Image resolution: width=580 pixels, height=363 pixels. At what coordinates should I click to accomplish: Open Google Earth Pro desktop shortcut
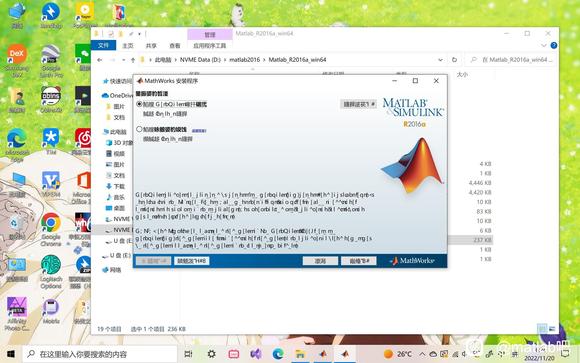51,60
